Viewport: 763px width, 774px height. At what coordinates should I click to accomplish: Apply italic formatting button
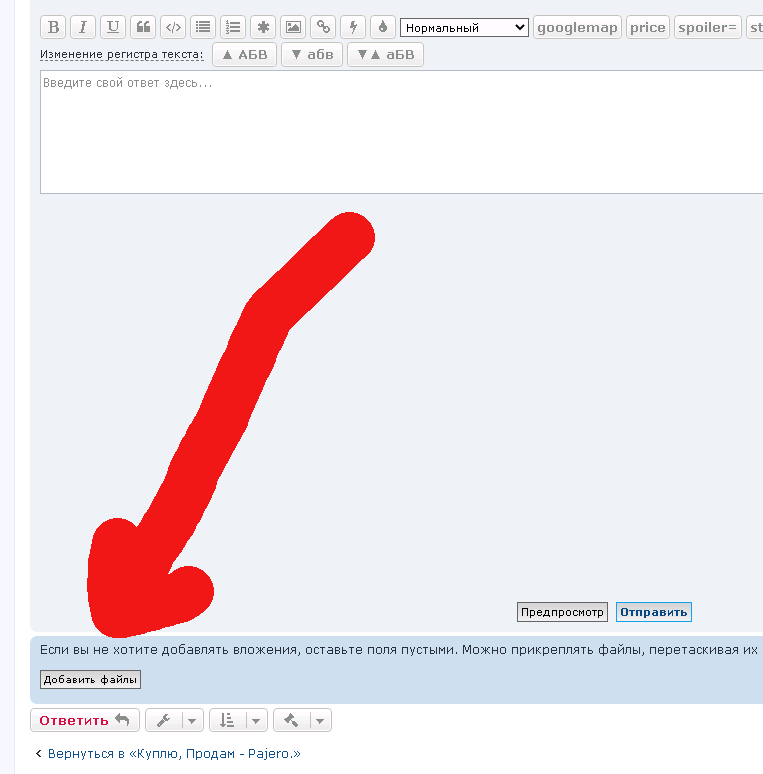[x=83, y=27]
